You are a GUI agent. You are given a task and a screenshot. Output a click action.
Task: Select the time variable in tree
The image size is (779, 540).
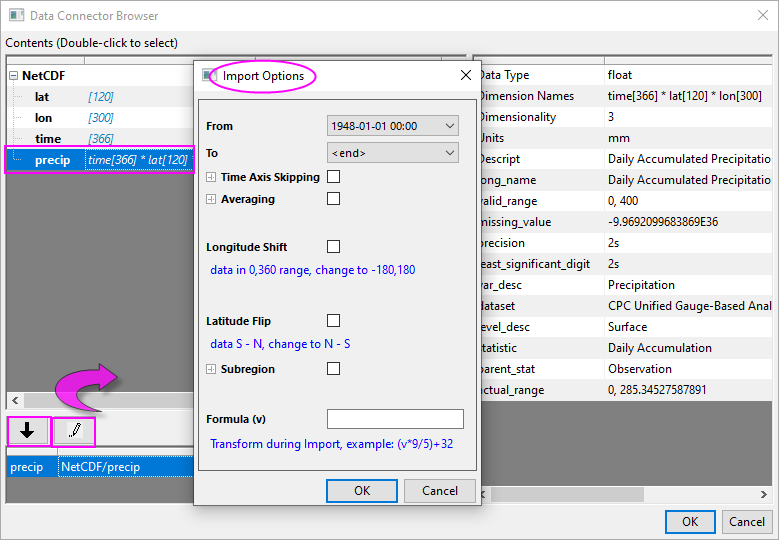coord(47,139)
